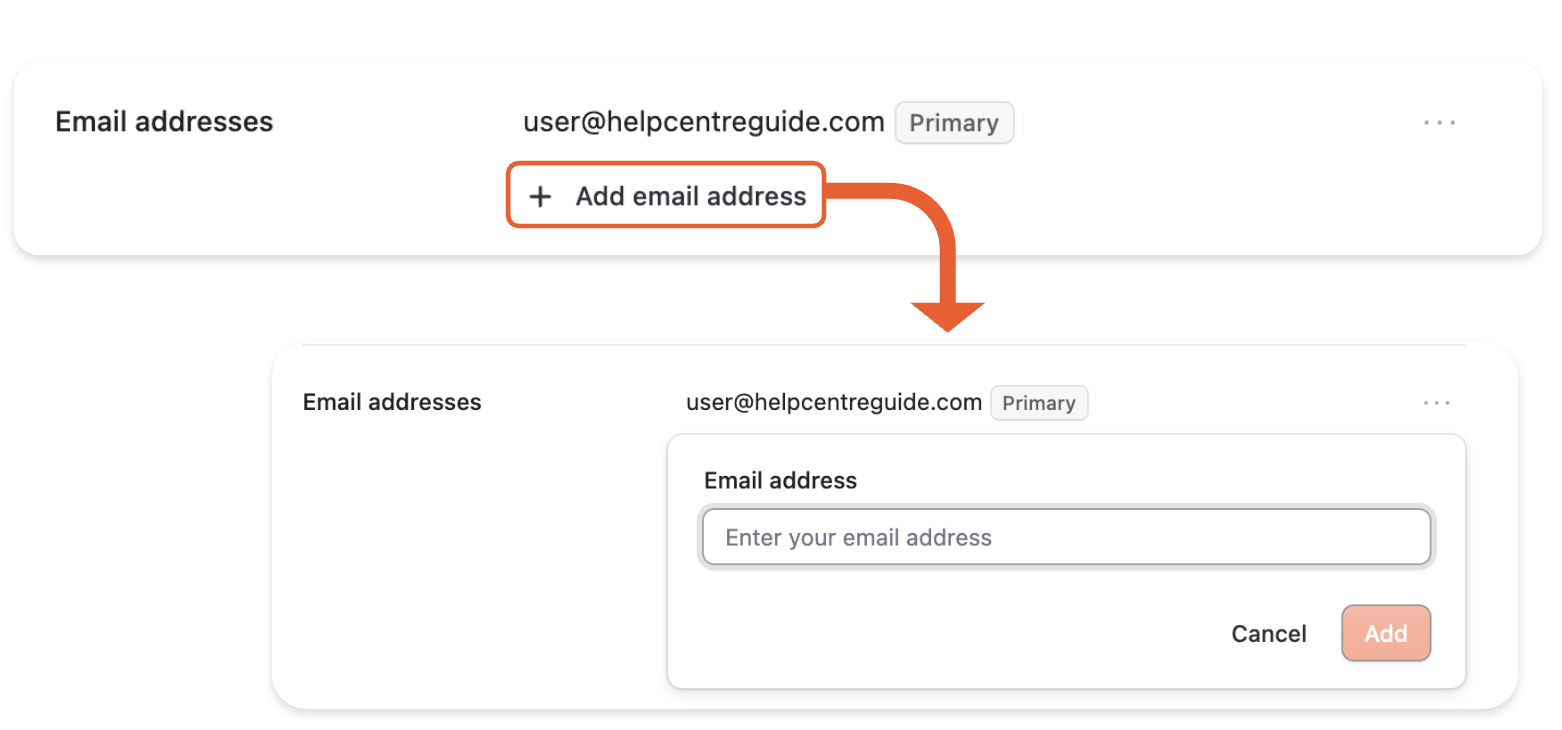
Task: Open the three-dots menu in the lower card
Action: click(1437, 403)
